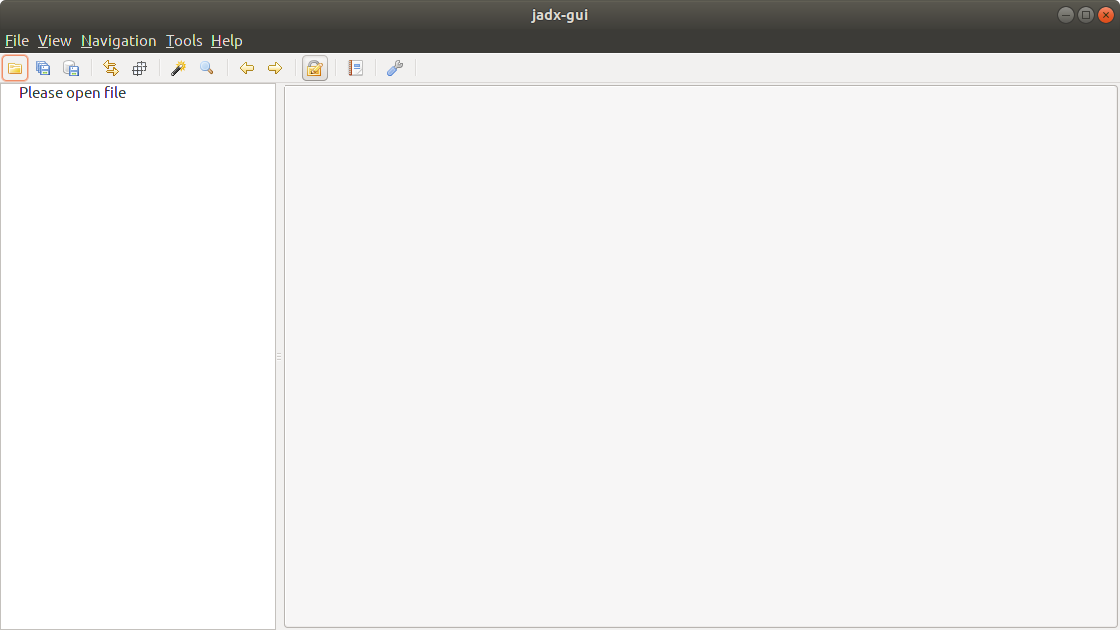Open the File menu
Image resolution: width=1120 pixels, height=630 pixels.
click(16, 40)
